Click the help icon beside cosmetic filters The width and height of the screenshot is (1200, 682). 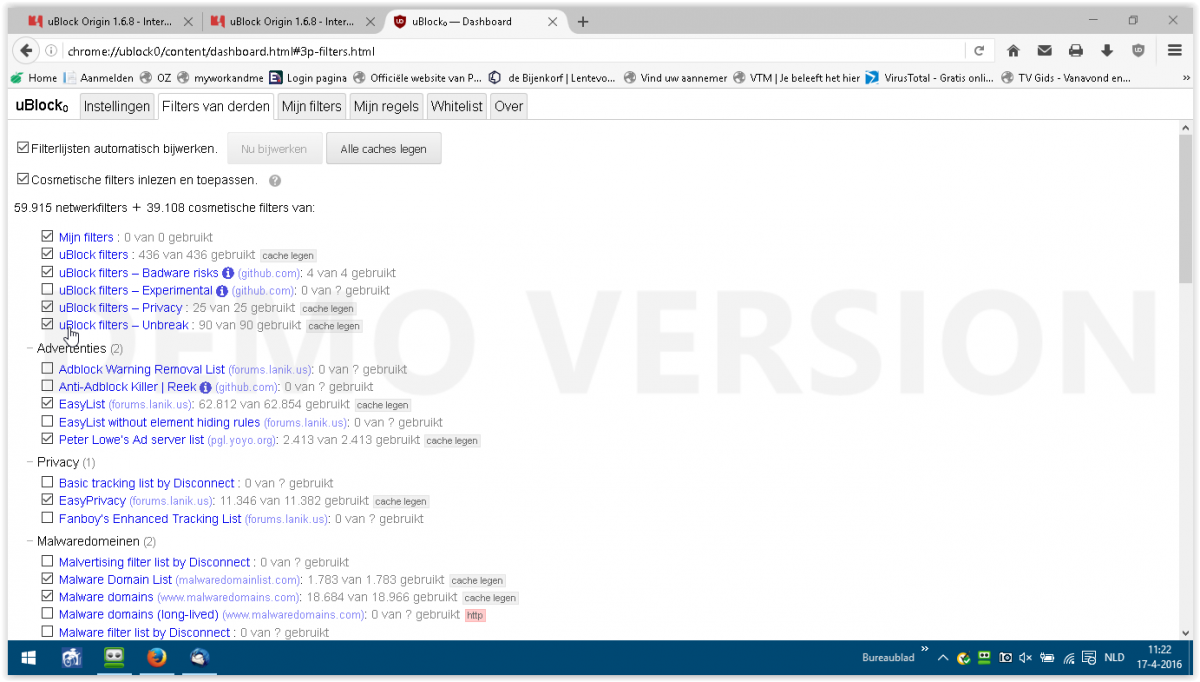[275, 181]
